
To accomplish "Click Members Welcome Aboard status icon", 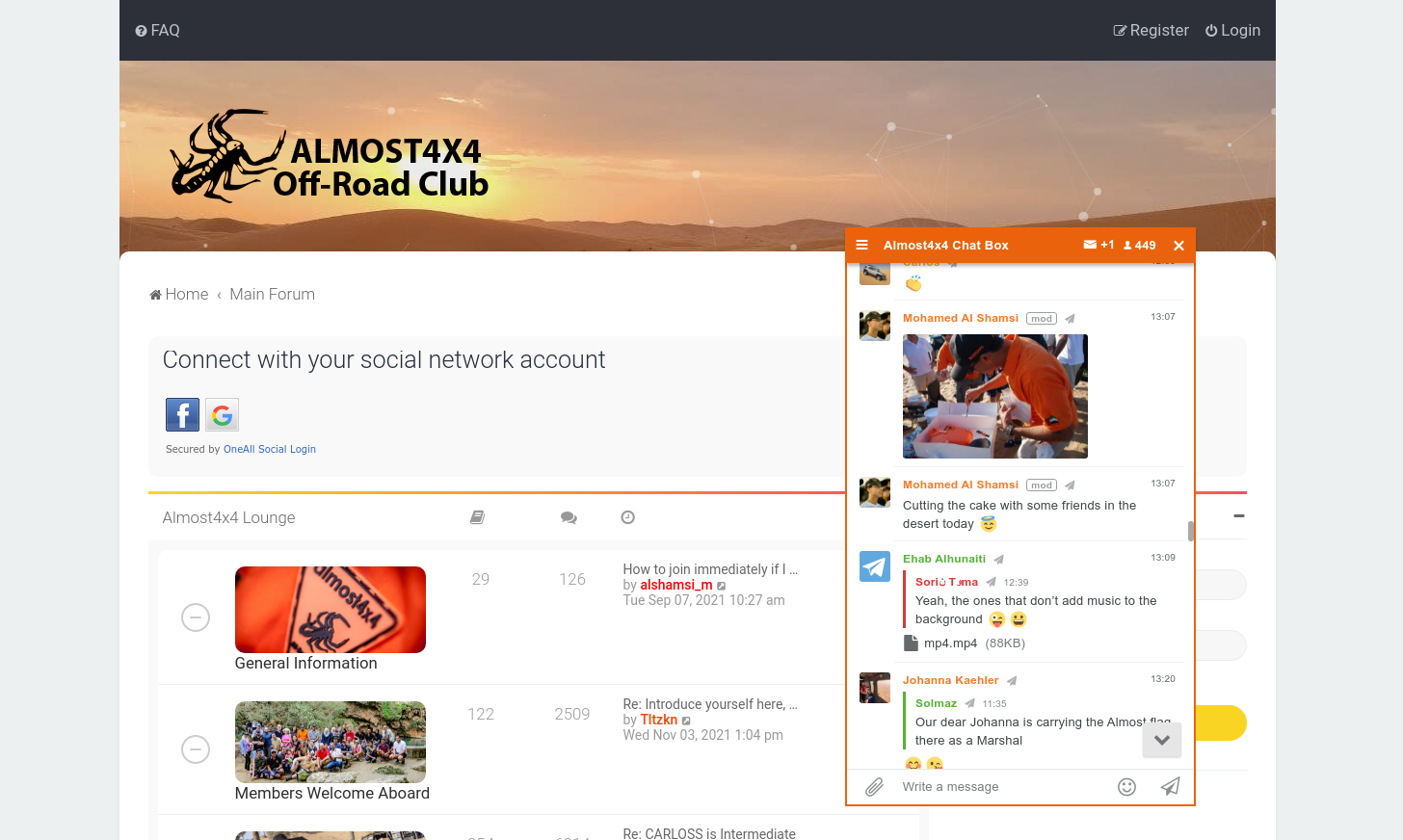I will (196, 748).
